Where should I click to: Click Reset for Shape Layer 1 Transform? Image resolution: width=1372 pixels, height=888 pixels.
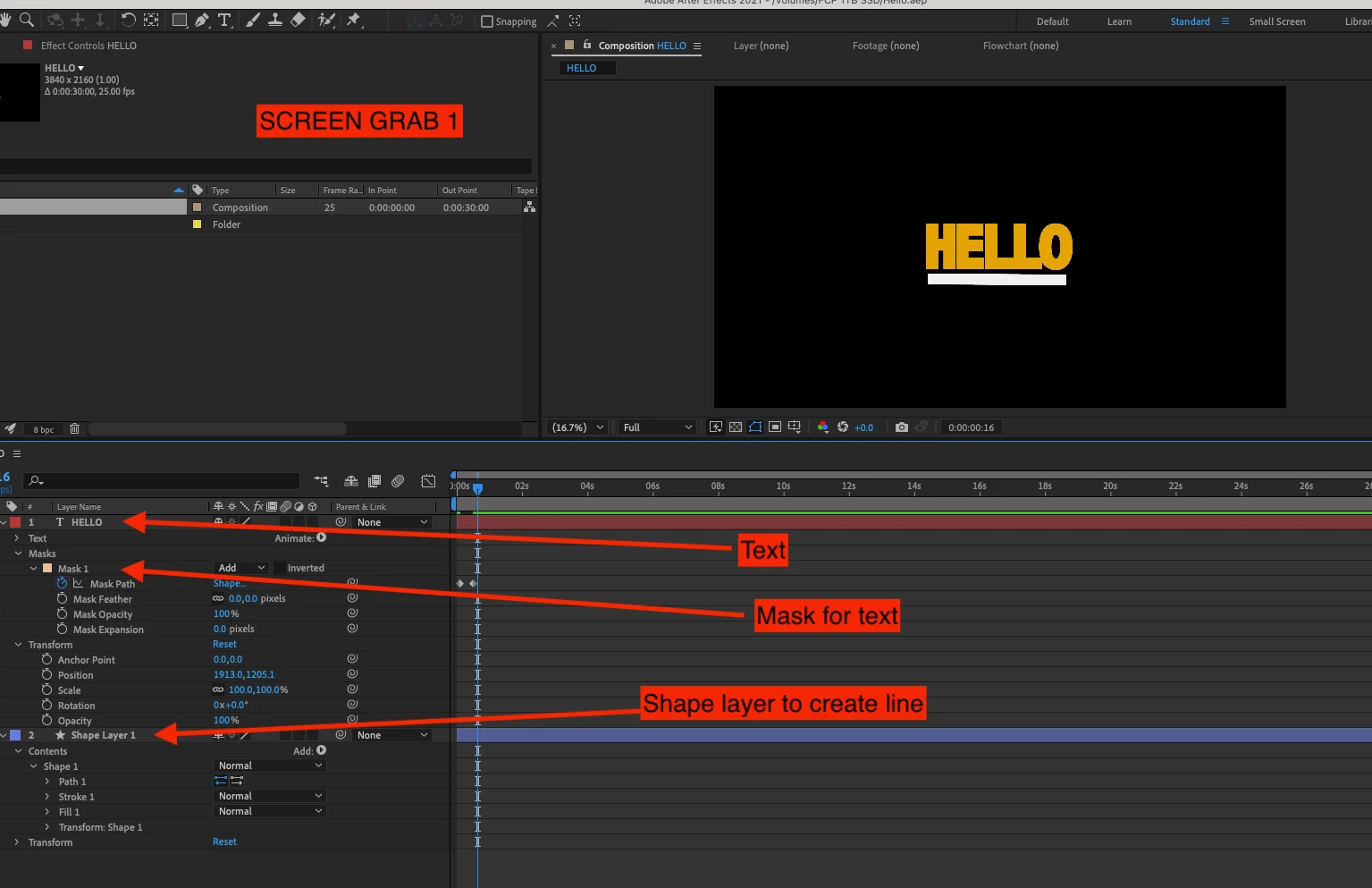coord(224,841)
